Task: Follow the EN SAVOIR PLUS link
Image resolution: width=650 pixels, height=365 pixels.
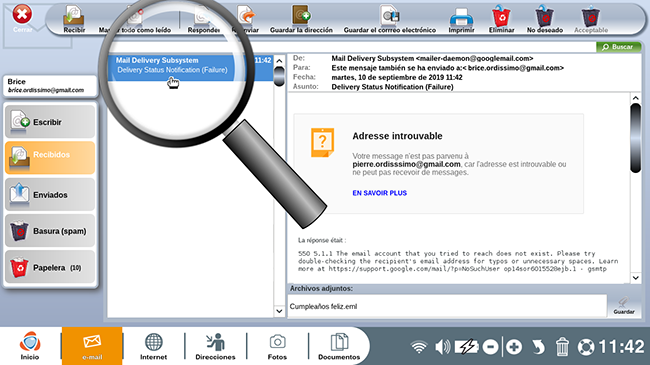Action: click(x=379, y=193)
